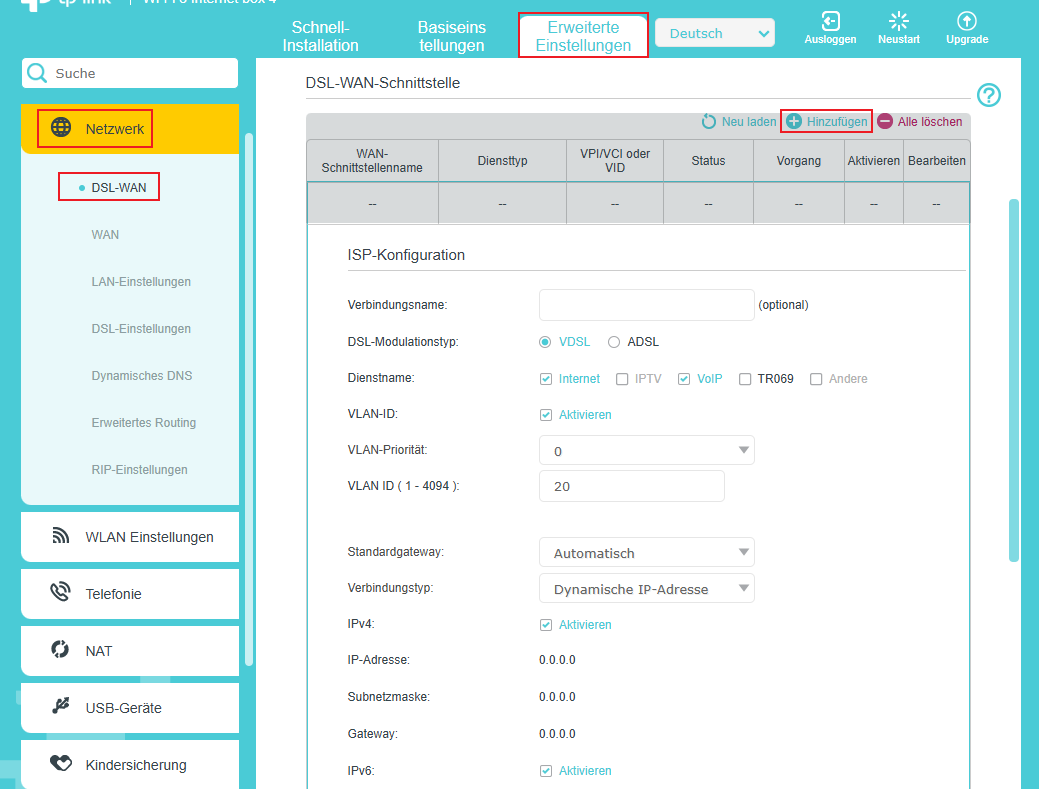
Task: Click the Ausloggen logout icon
Action: point(830,21)
